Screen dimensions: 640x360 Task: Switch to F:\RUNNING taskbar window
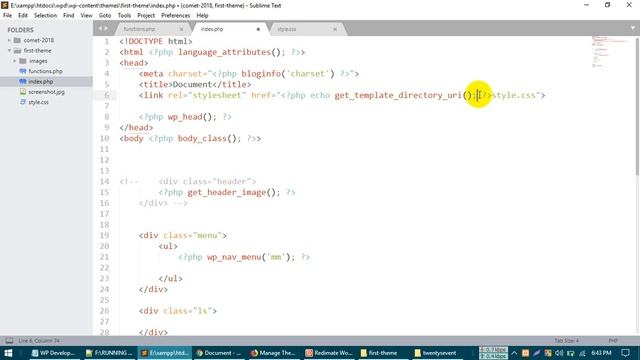[109, 353]
